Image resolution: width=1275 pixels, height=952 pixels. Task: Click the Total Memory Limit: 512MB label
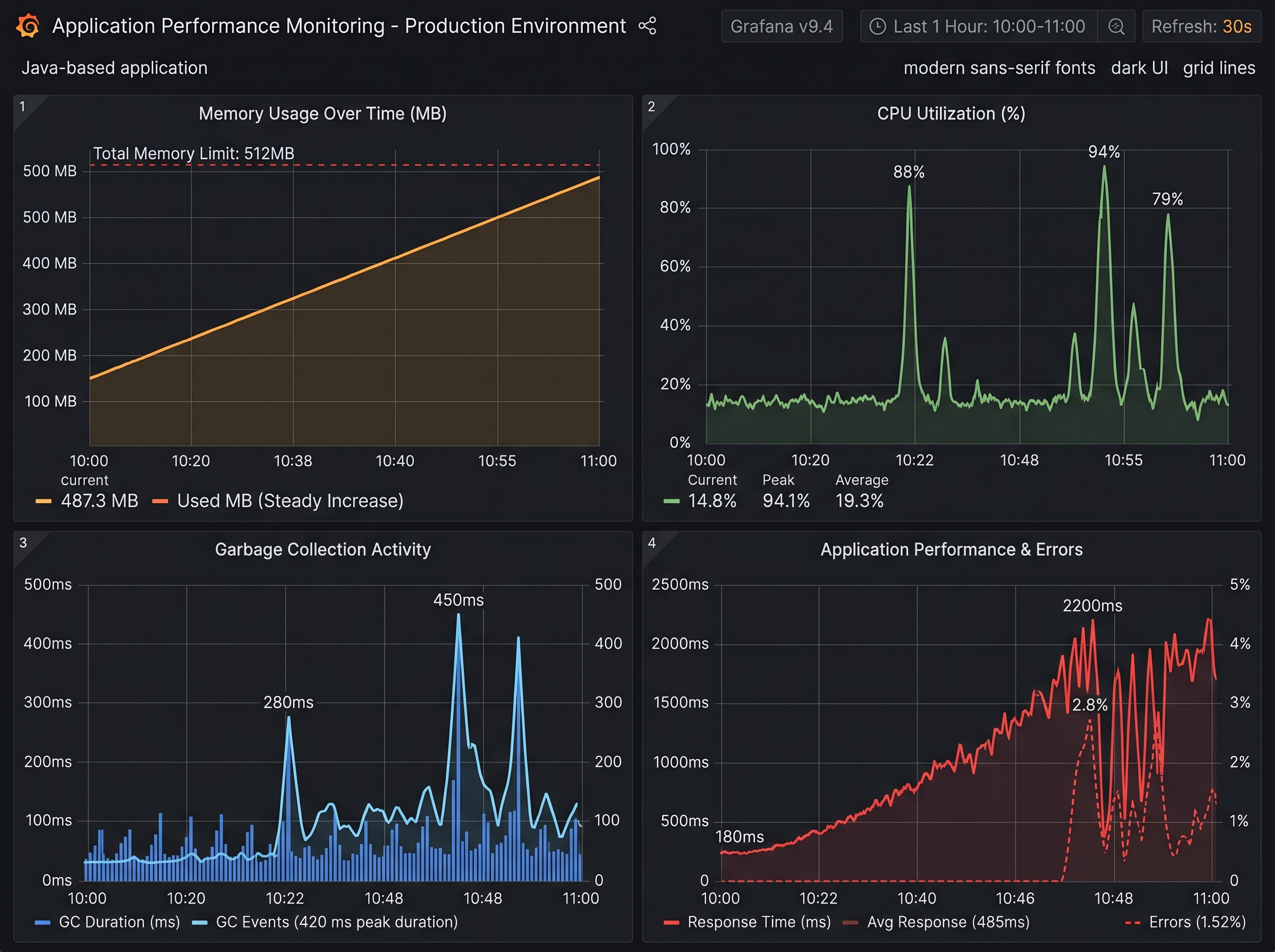pyautogui.click(x=193, y=154)
